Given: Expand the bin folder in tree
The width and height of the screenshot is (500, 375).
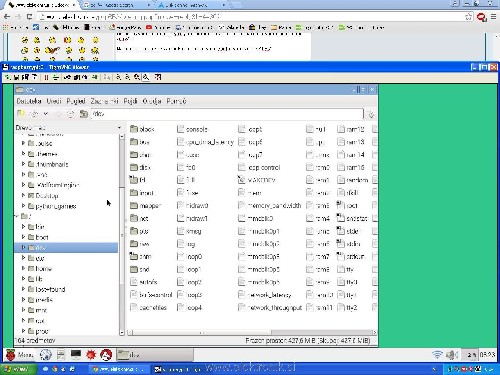Looking at the screenshot, I should coord(23,226).
